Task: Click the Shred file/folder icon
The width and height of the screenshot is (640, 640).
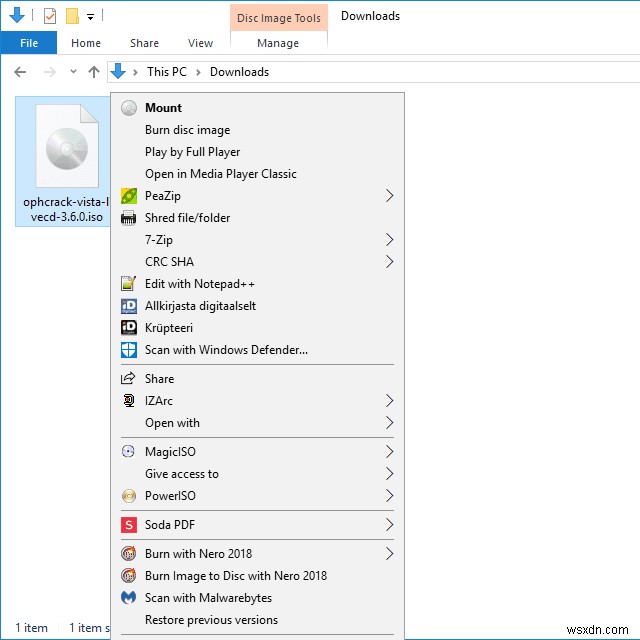Action: pyautogui.click(x=128, y=218)
